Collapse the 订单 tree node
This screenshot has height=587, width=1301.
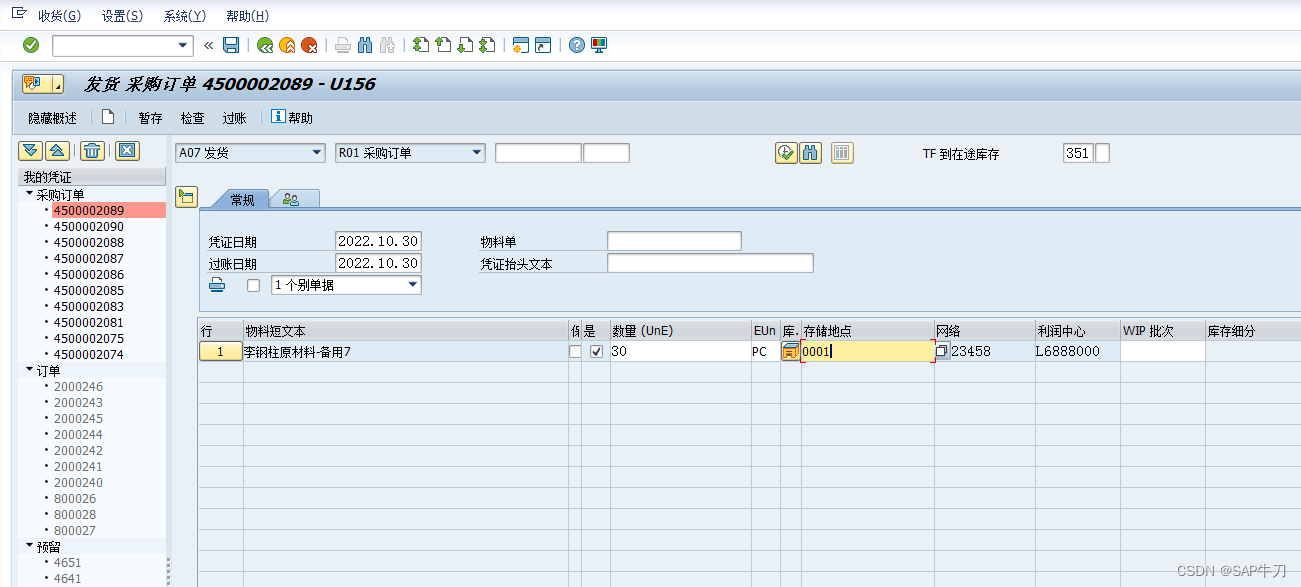tap(29, 370)
